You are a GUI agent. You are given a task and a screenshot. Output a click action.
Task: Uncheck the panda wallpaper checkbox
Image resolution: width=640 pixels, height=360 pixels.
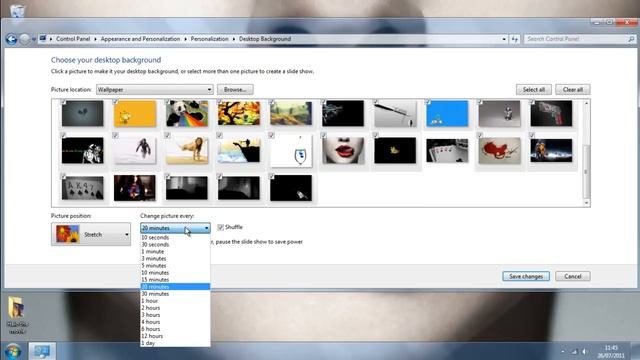coord(167,102)
